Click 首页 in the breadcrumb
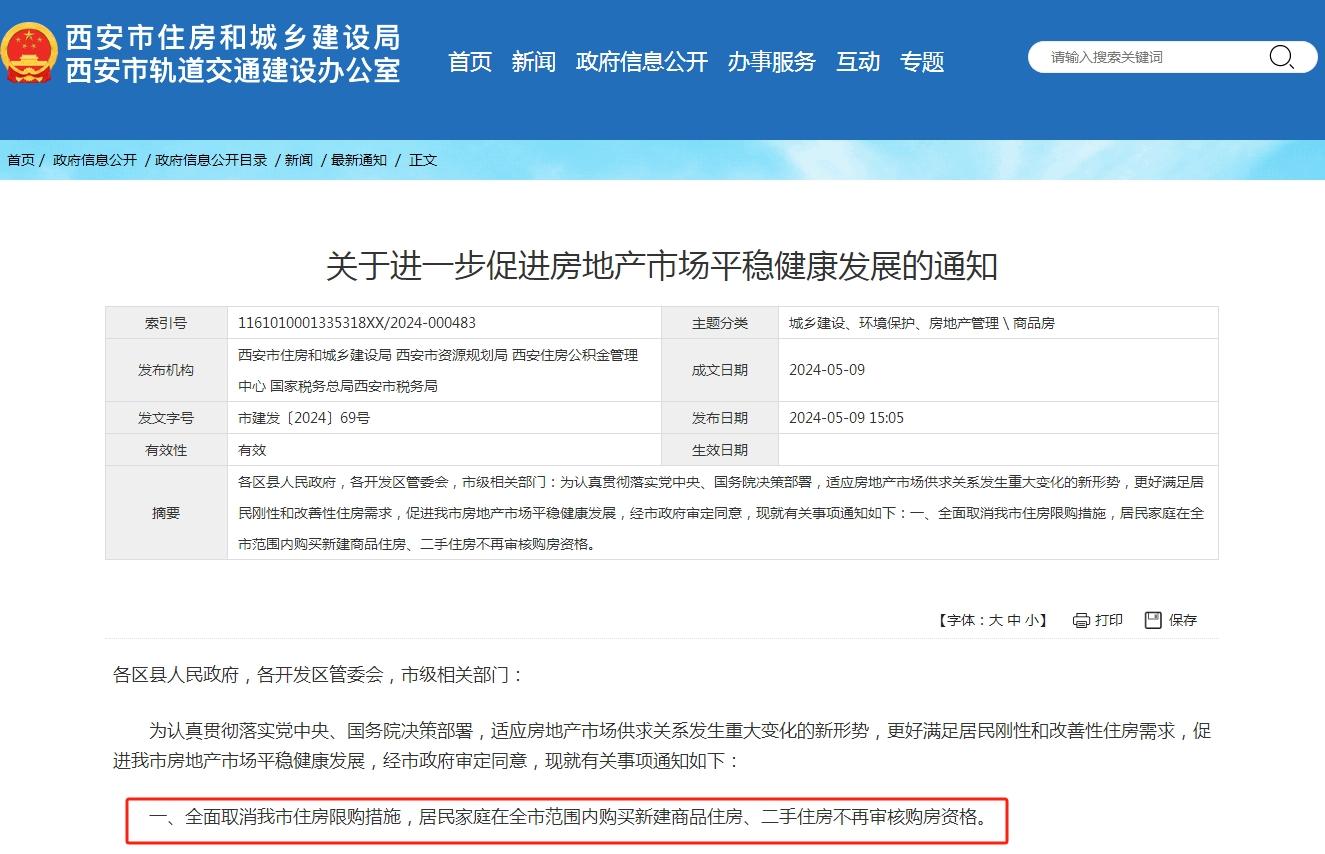Viewport: 1325px width, 854px height. click(x=21, y=160)
